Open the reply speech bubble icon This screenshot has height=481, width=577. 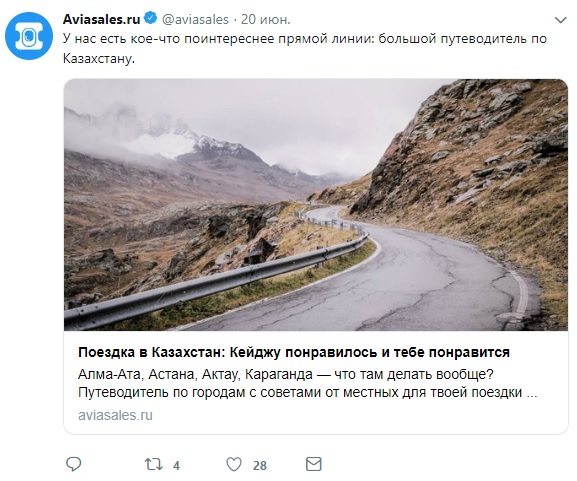click(74, 464)
